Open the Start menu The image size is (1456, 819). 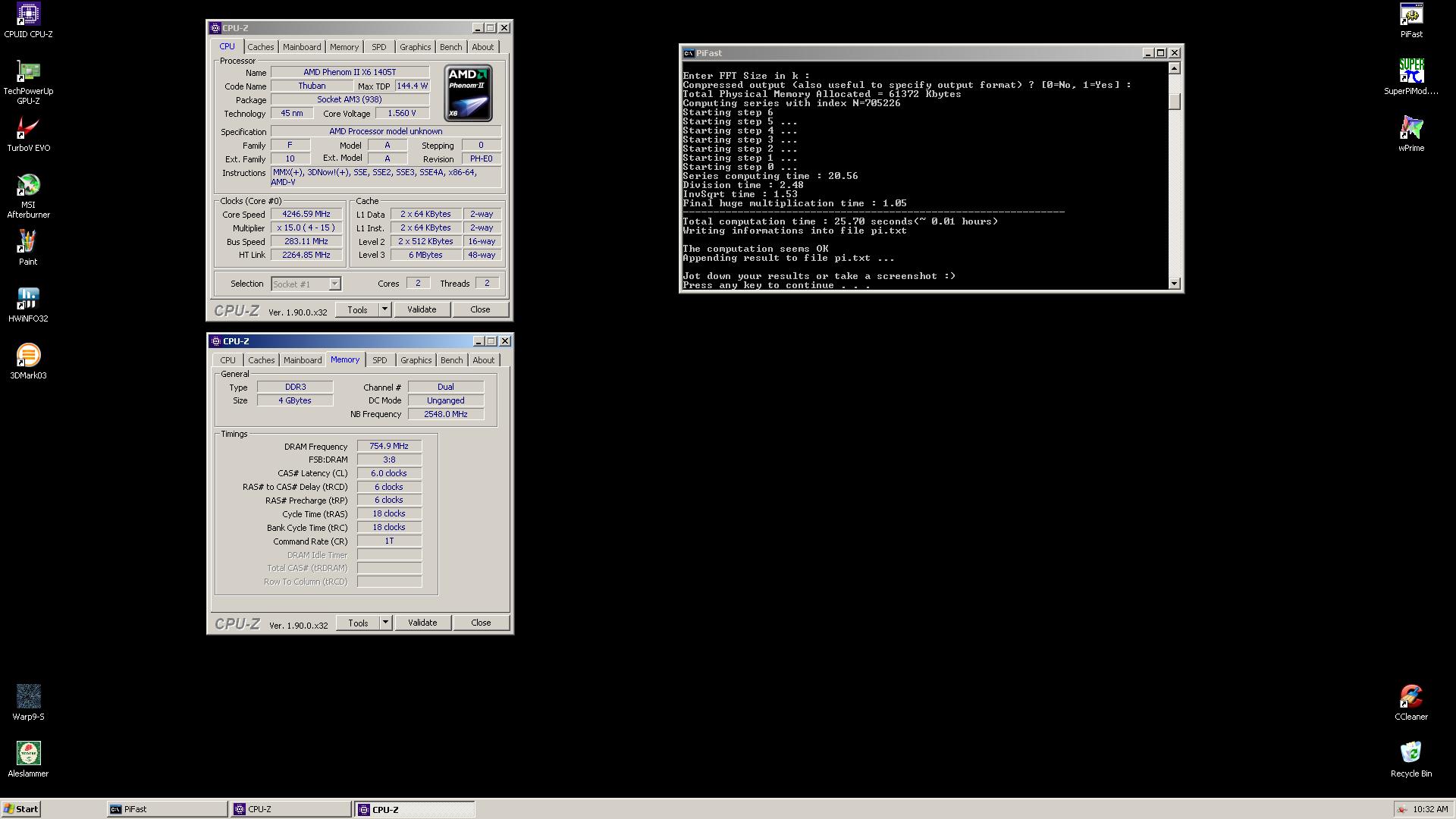click(x=20, y=809)
